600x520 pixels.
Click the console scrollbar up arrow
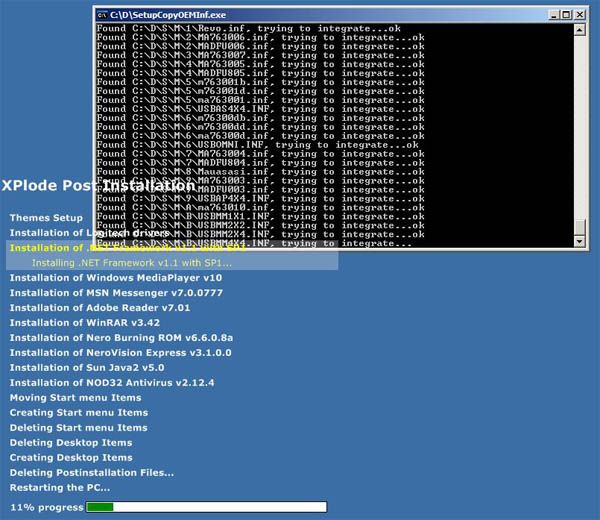click(580, 29)
